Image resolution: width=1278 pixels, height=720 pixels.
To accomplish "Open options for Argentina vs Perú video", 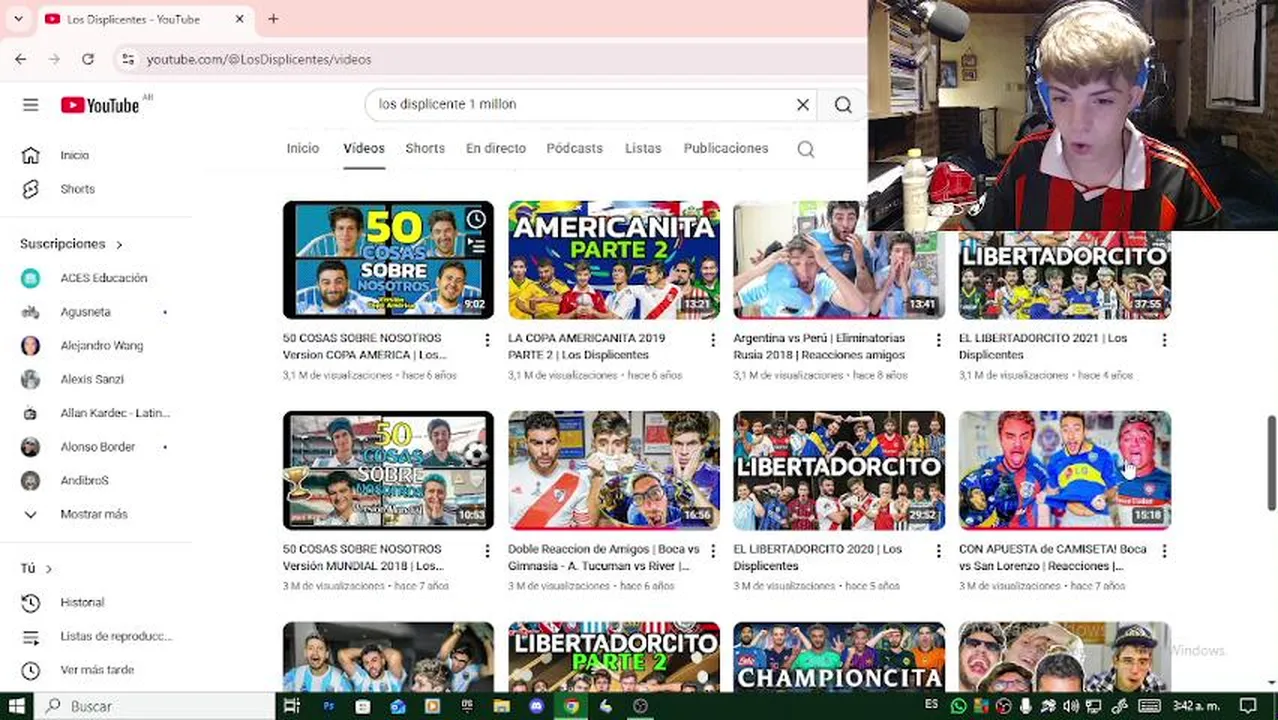I will point(938,340).
